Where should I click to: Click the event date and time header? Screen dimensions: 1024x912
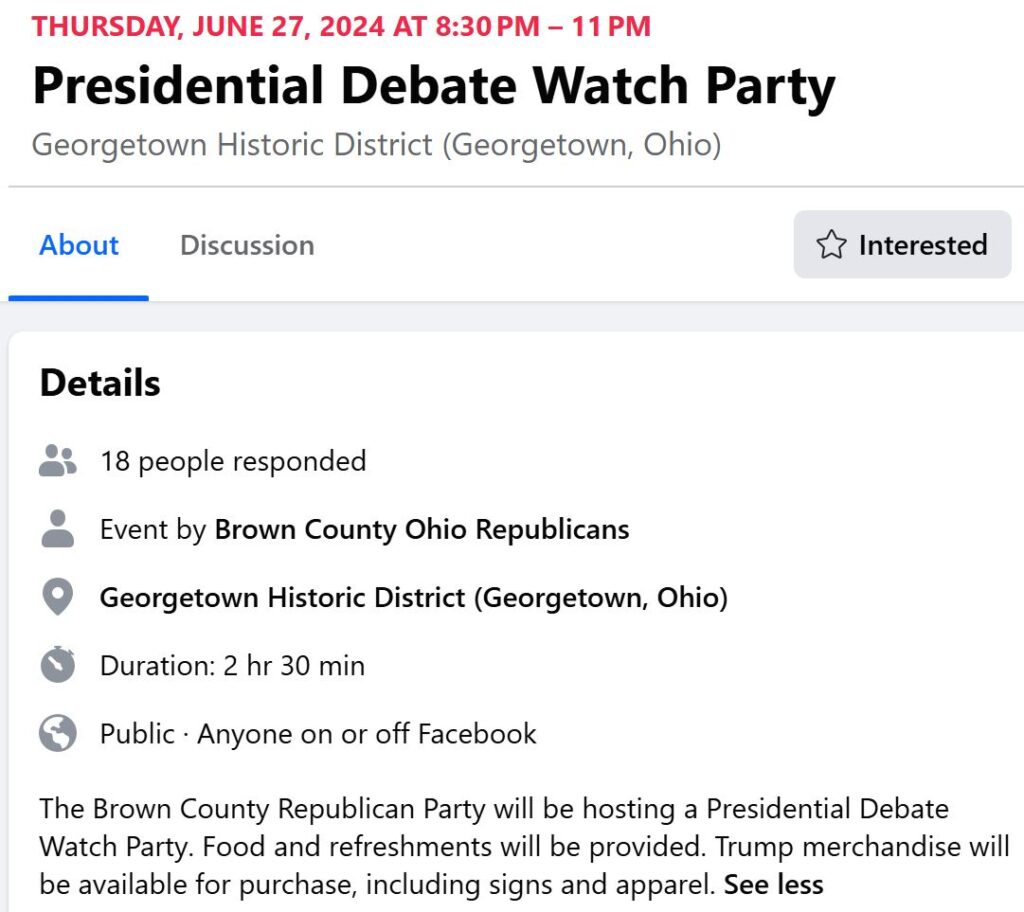[x=342, y=27]
